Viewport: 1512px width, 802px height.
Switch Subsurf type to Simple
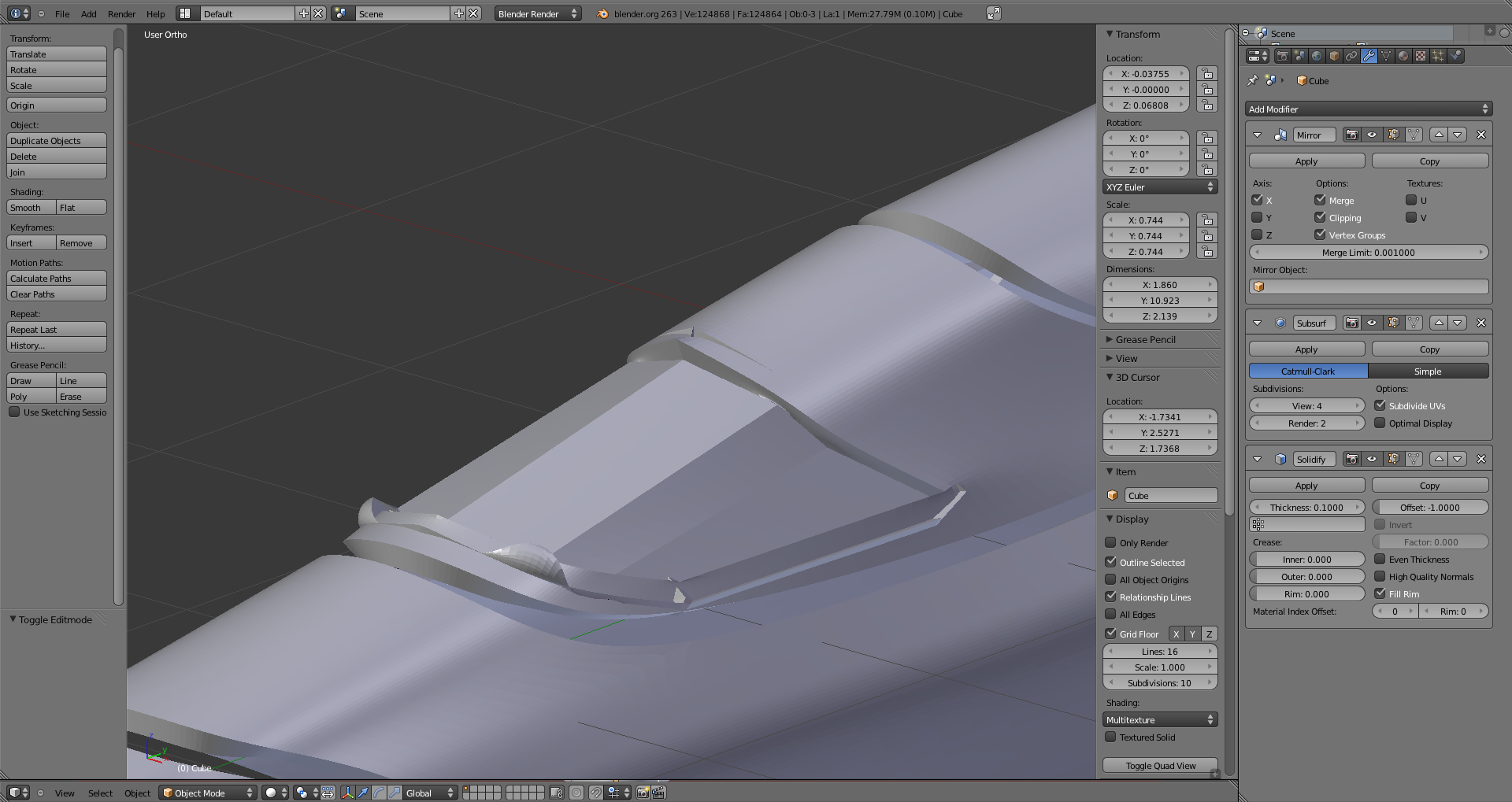(1428, 371)
